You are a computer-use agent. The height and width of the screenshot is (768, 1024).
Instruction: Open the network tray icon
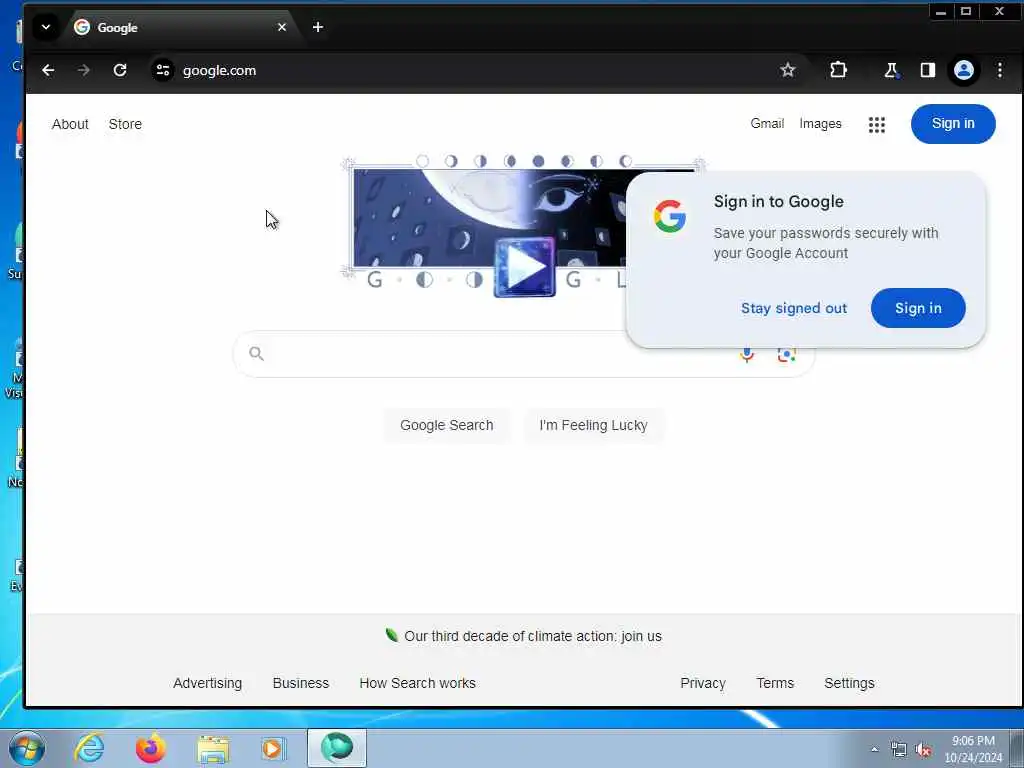(x=899, y=750)
